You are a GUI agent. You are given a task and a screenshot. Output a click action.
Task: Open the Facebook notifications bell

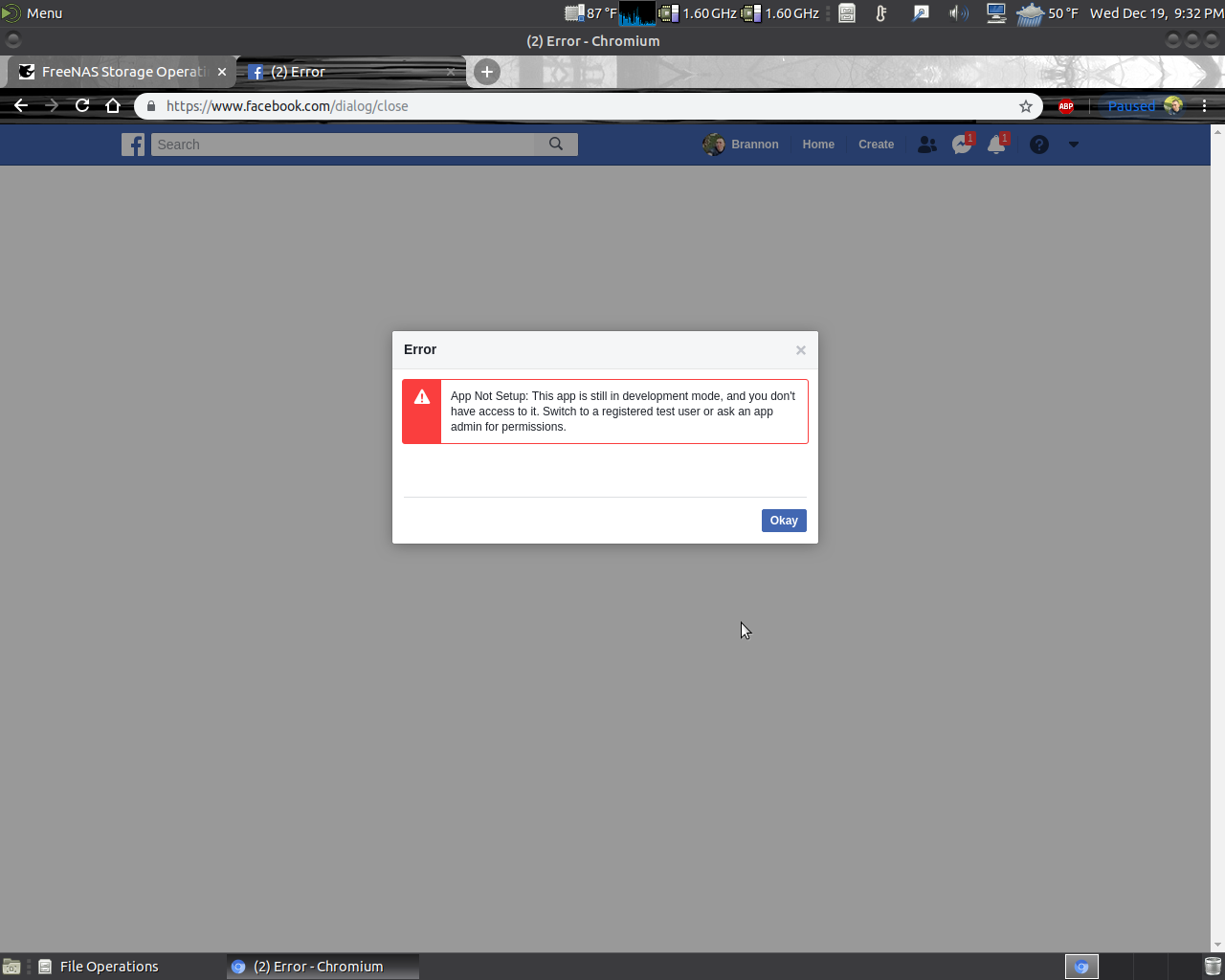[997, 145]
